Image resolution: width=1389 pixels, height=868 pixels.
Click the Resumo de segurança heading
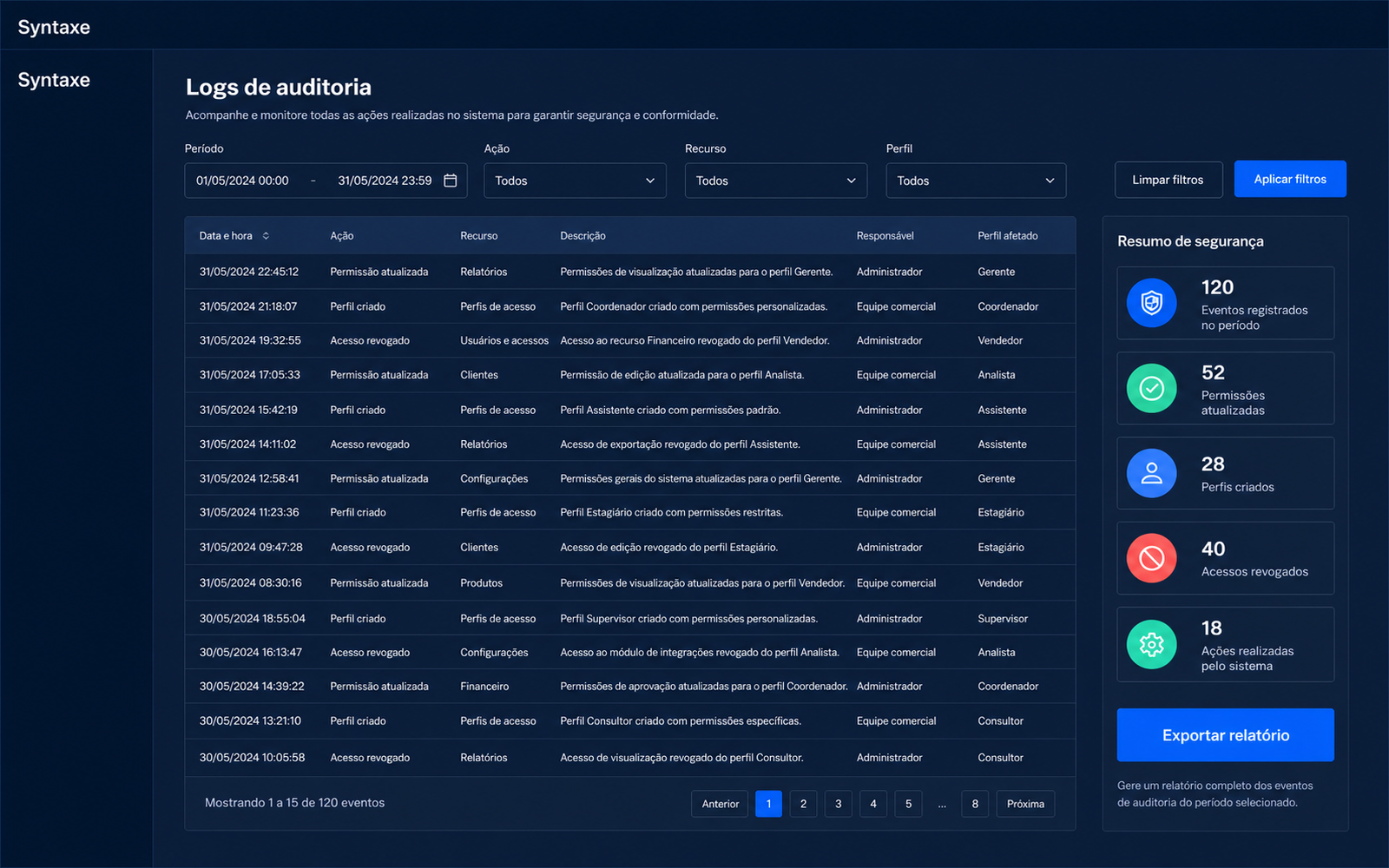point(1190,241)
